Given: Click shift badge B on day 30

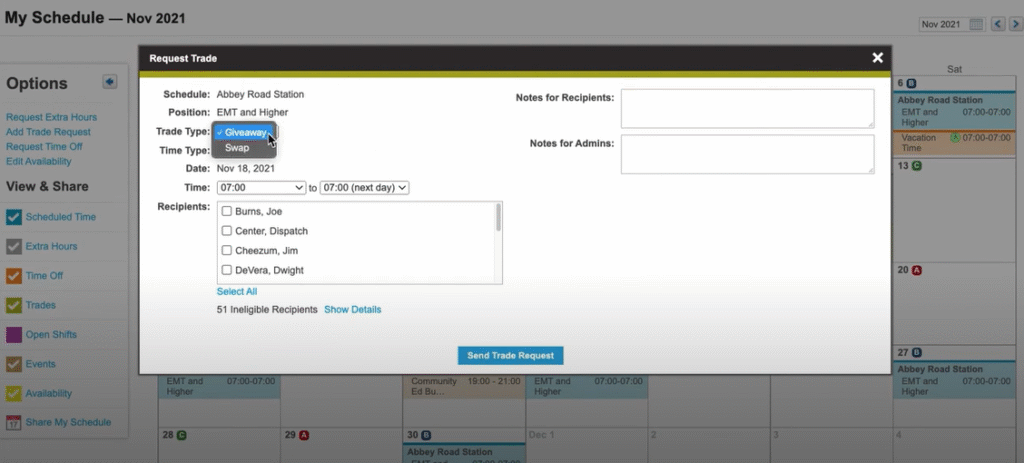Looking at the screenshot, I should [x=426, y=435].
